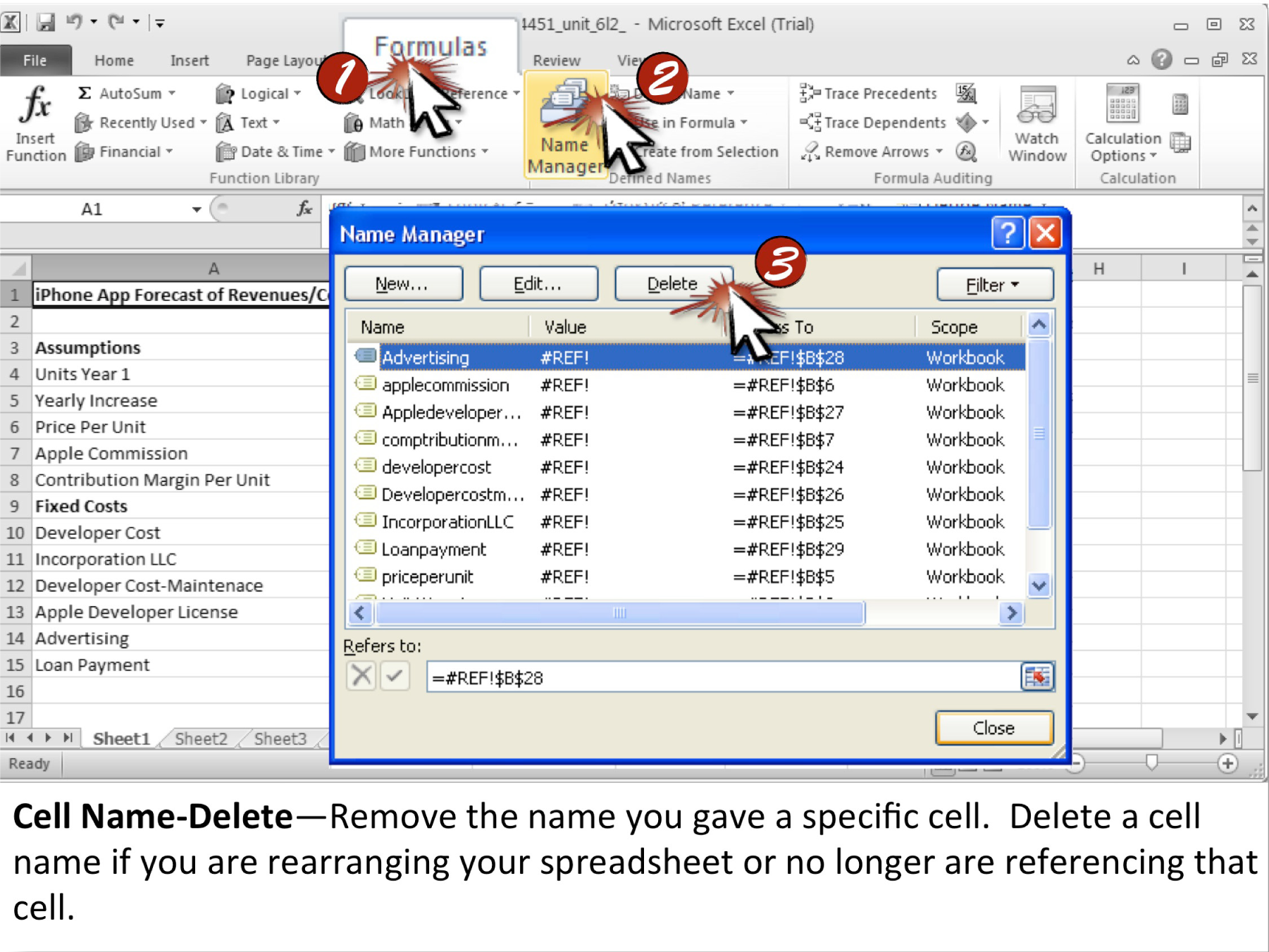Image resolution: width=1269 pixels, height=952 pixels.
Task: Click the collapse dialog range selector icon
Action: point(1037,678)
